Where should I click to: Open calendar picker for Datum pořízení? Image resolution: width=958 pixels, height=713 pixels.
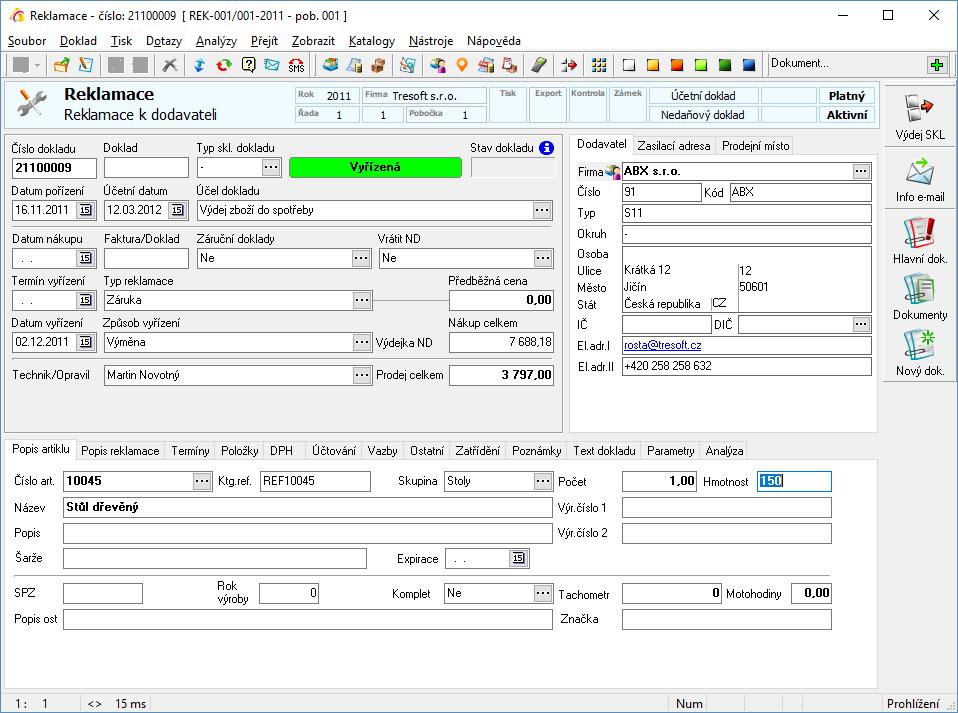coord(86,210)
